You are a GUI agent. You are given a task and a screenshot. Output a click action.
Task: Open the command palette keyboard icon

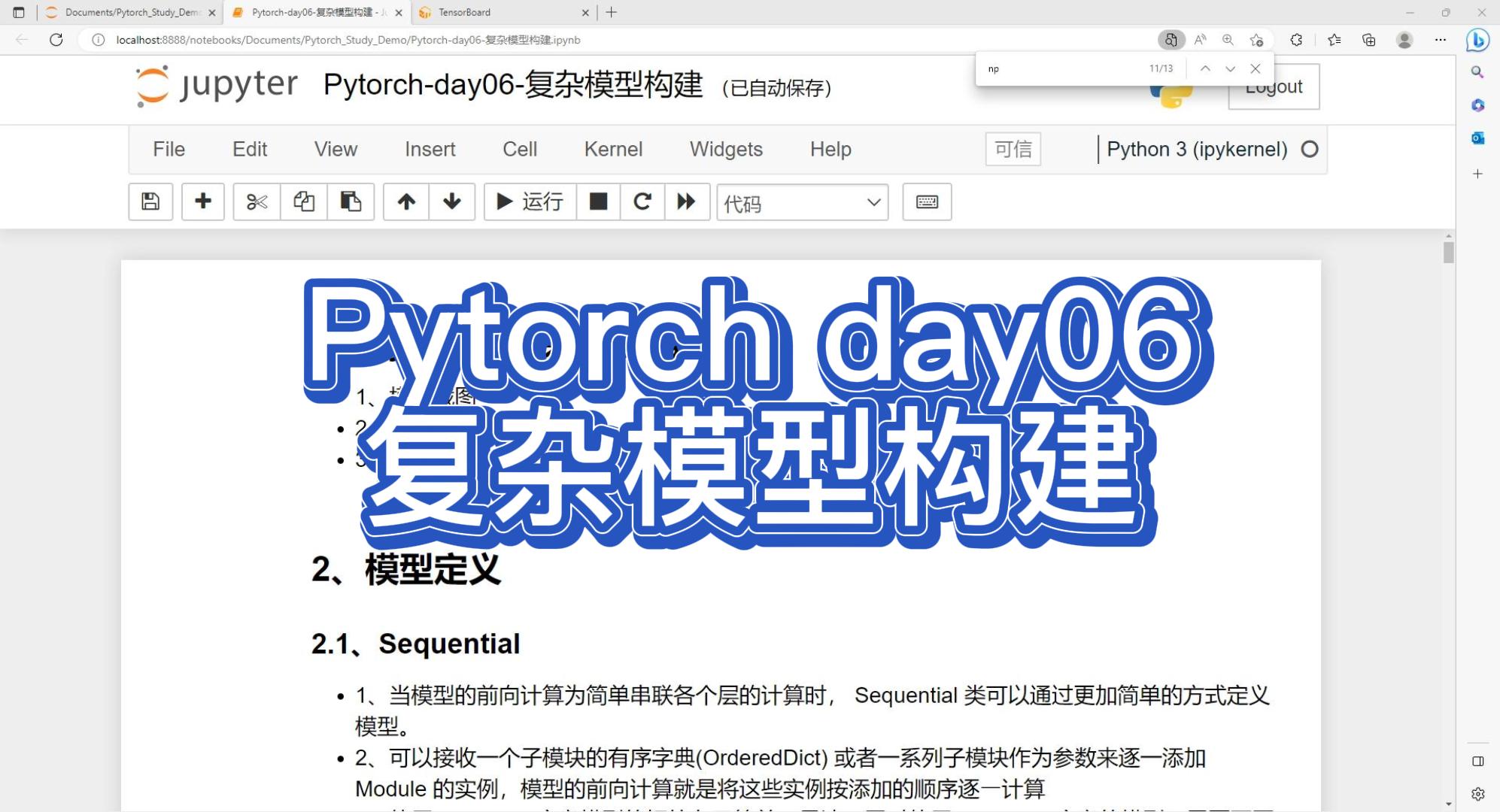[x=927, y=201]
